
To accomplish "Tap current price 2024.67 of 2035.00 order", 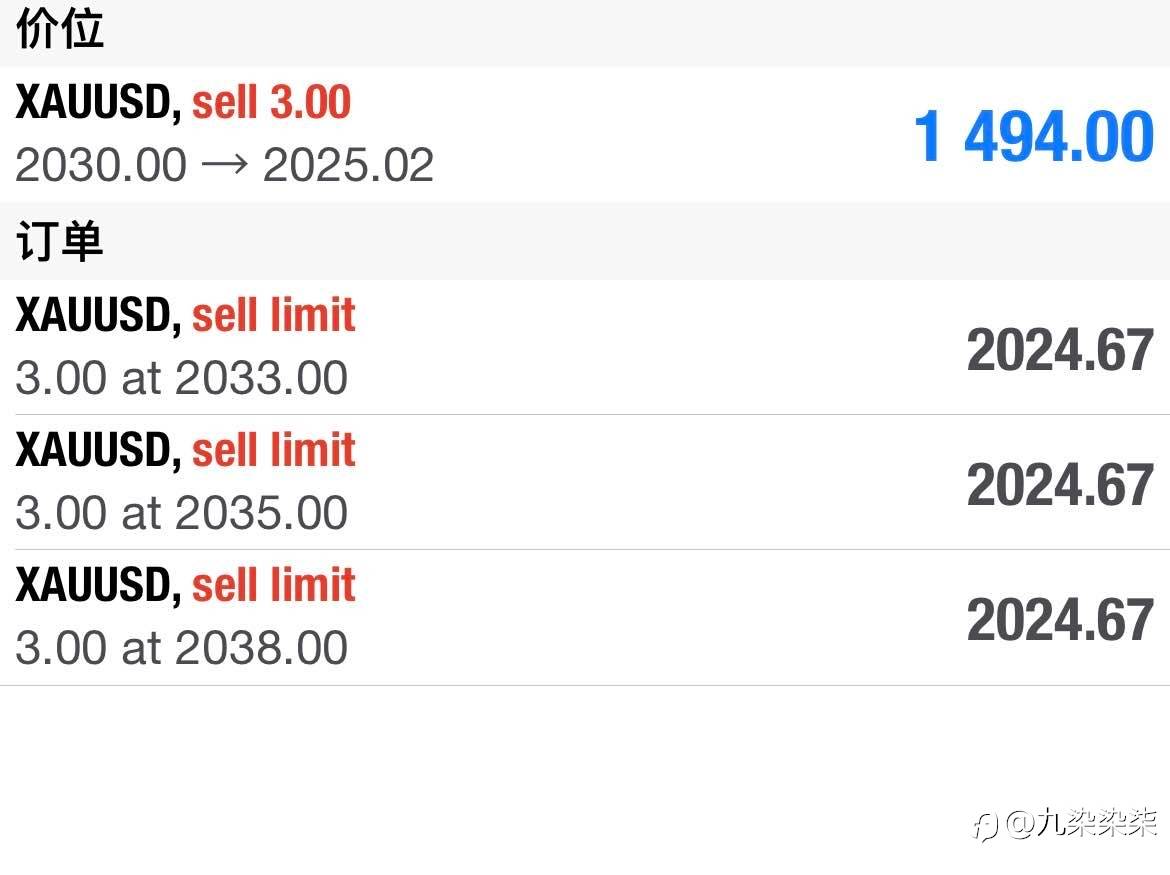I will 1060,485.
